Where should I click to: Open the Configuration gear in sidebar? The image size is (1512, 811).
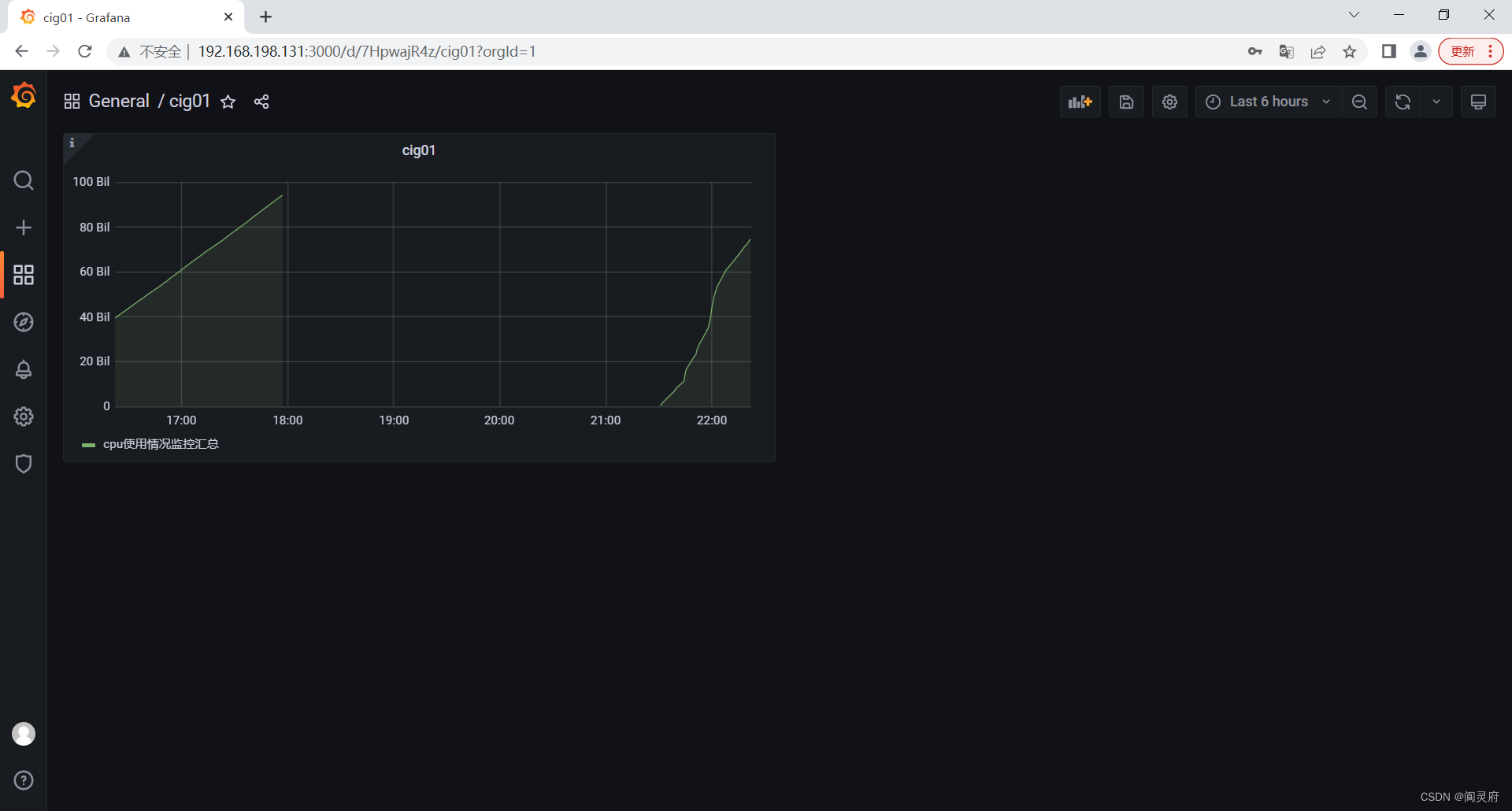coord(24,417)
